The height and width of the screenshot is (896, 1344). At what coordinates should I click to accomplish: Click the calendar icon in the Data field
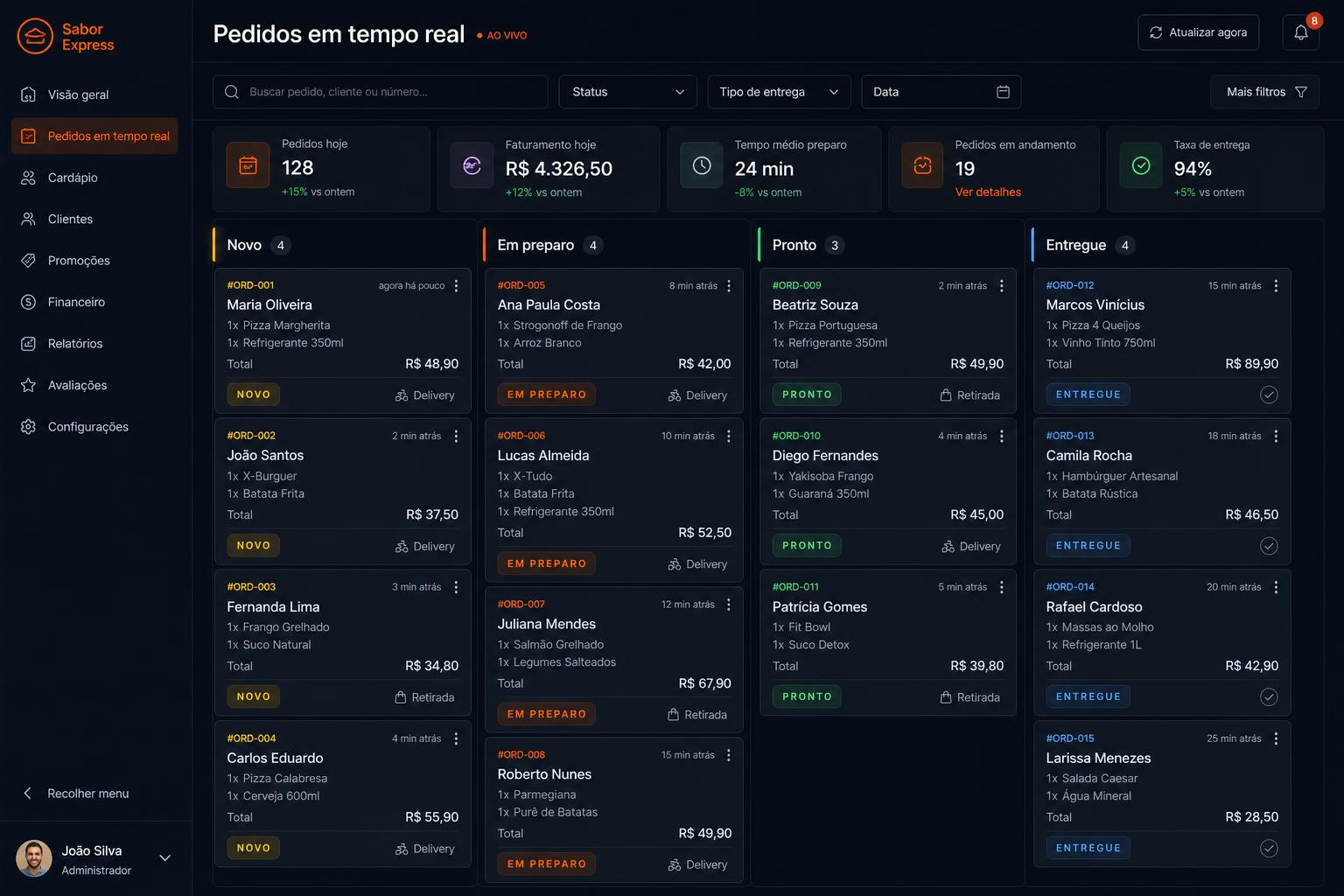(1003, 92)
